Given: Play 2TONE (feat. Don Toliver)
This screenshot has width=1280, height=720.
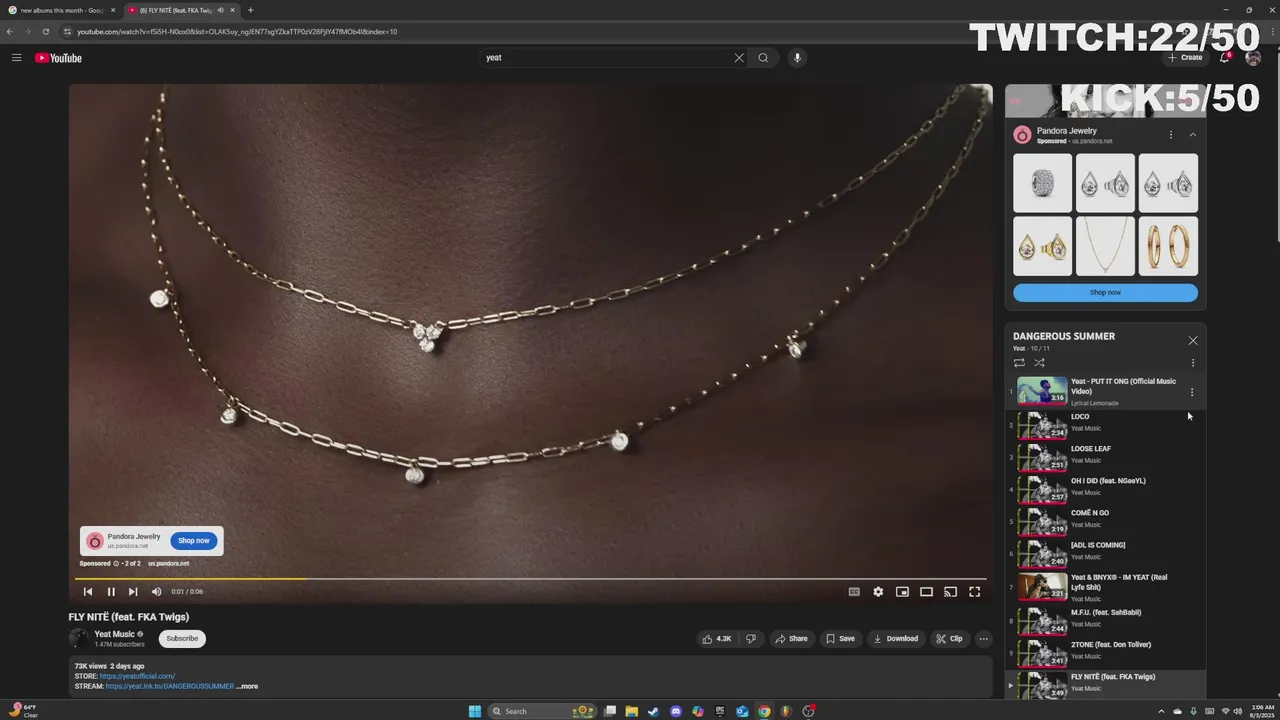Looking at the screenshot, I should pos(1104,652).
